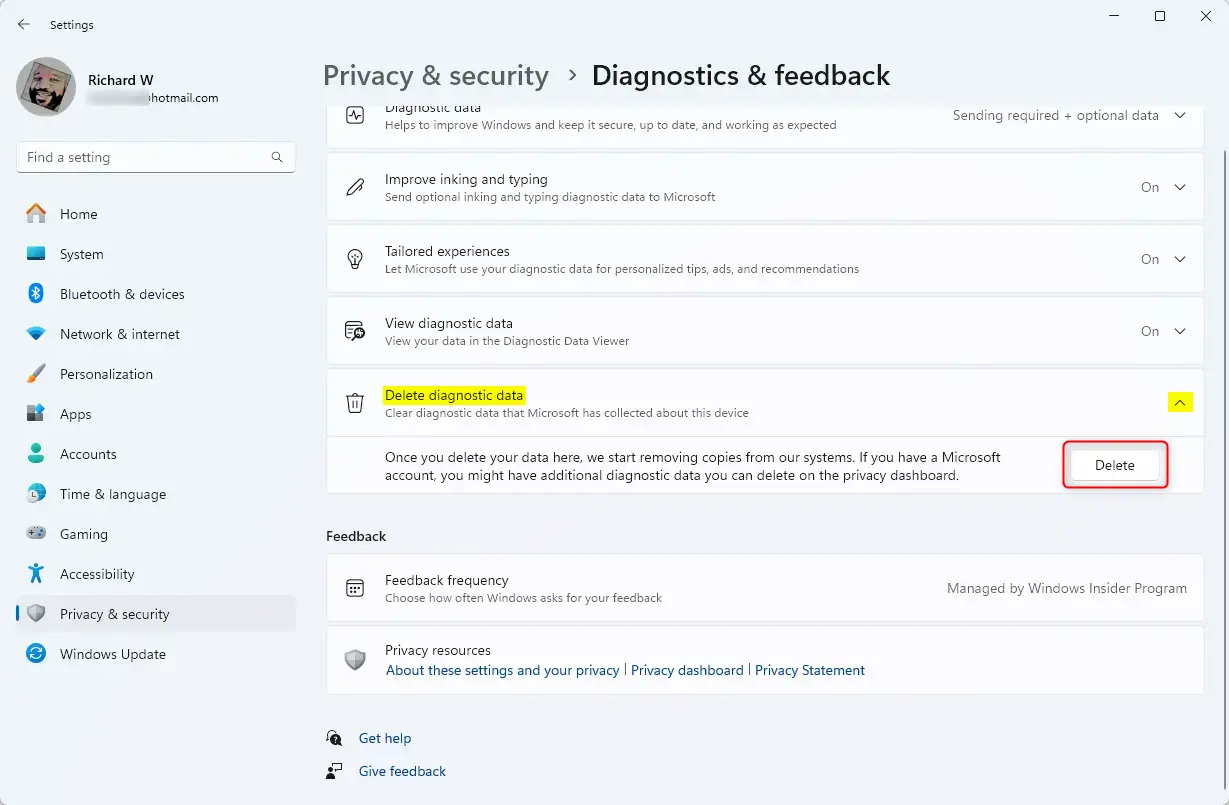The image size is (1229, 805).
Task: Click the View diagnostic data icon
Action: [355, 331]
